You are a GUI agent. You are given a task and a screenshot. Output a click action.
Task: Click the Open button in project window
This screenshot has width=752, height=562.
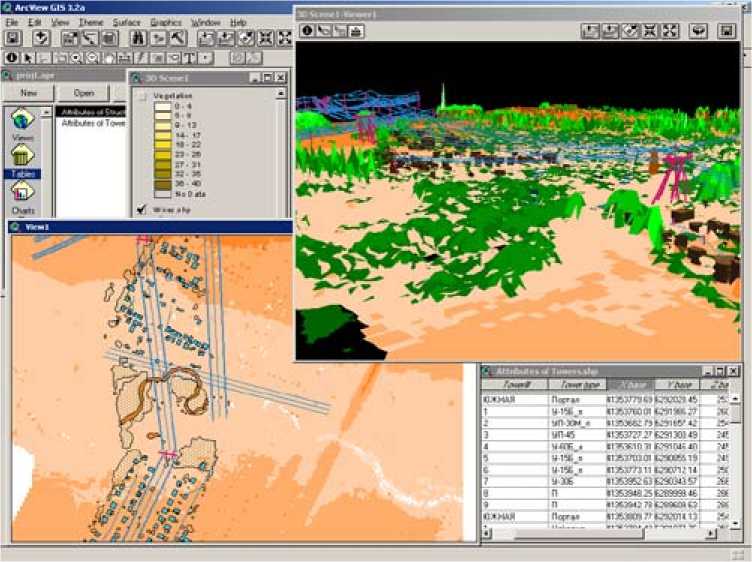pyautogui.click(x=83, y=93)
